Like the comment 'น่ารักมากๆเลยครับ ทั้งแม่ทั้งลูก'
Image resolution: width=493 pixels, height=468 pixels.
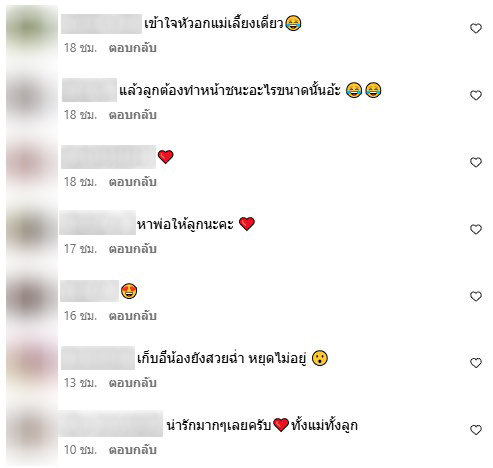click(476, 430)
